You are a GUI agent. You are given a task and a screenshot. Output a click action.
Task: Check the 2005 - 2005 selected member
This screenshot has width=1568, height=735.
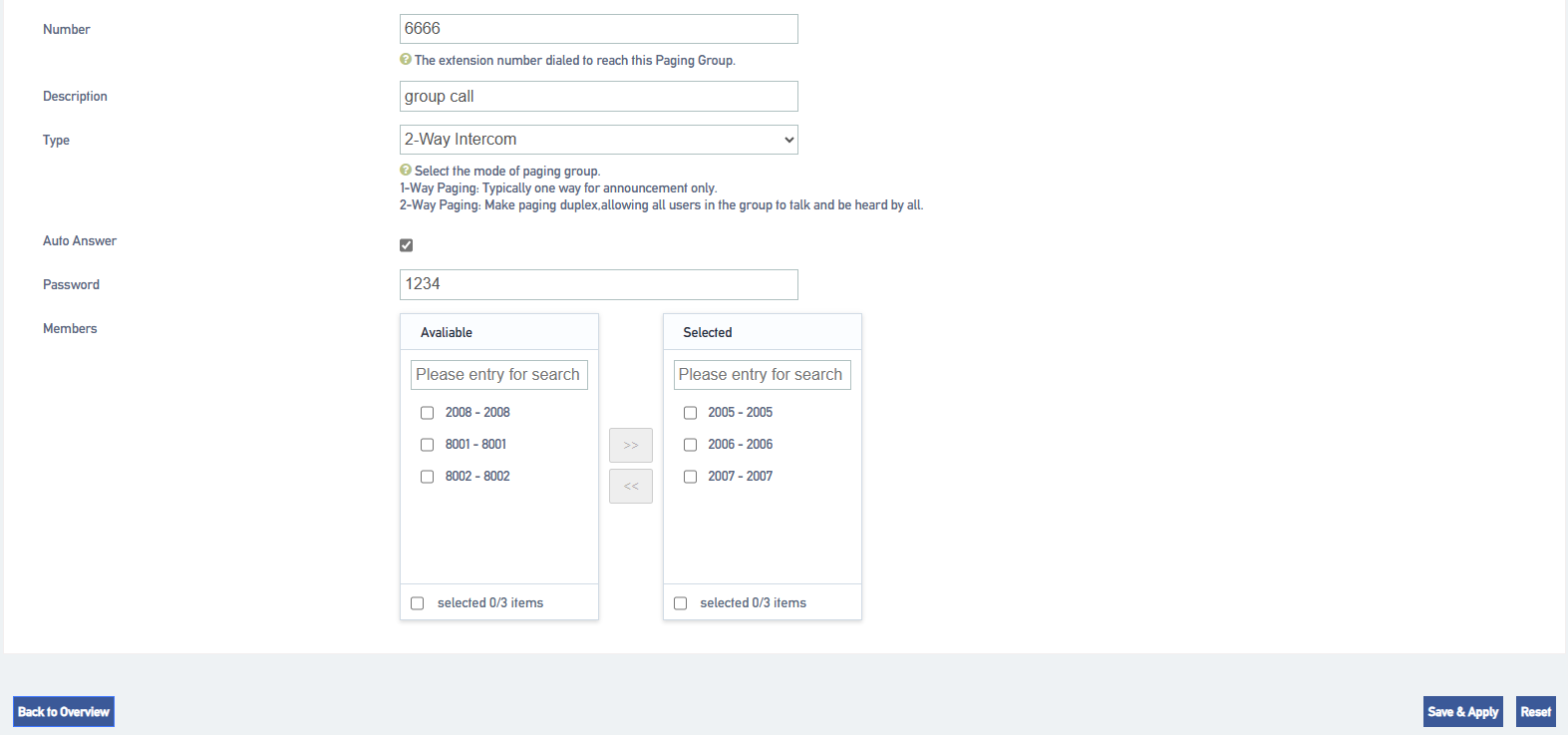[690, 413]
